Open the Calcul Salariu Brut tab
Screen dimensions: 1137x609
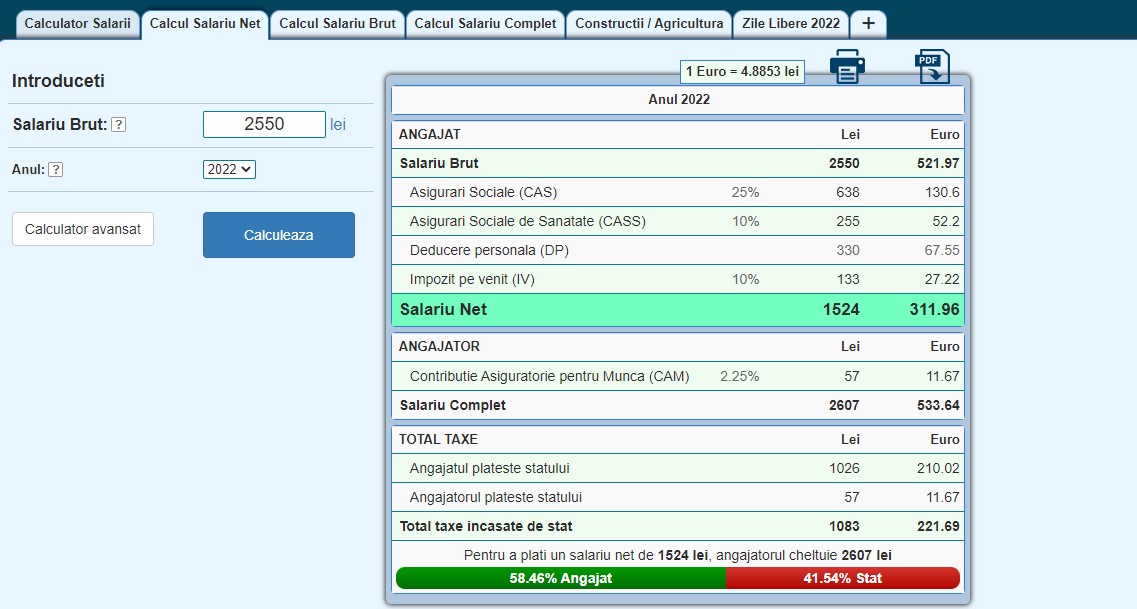tap(337, 24)
